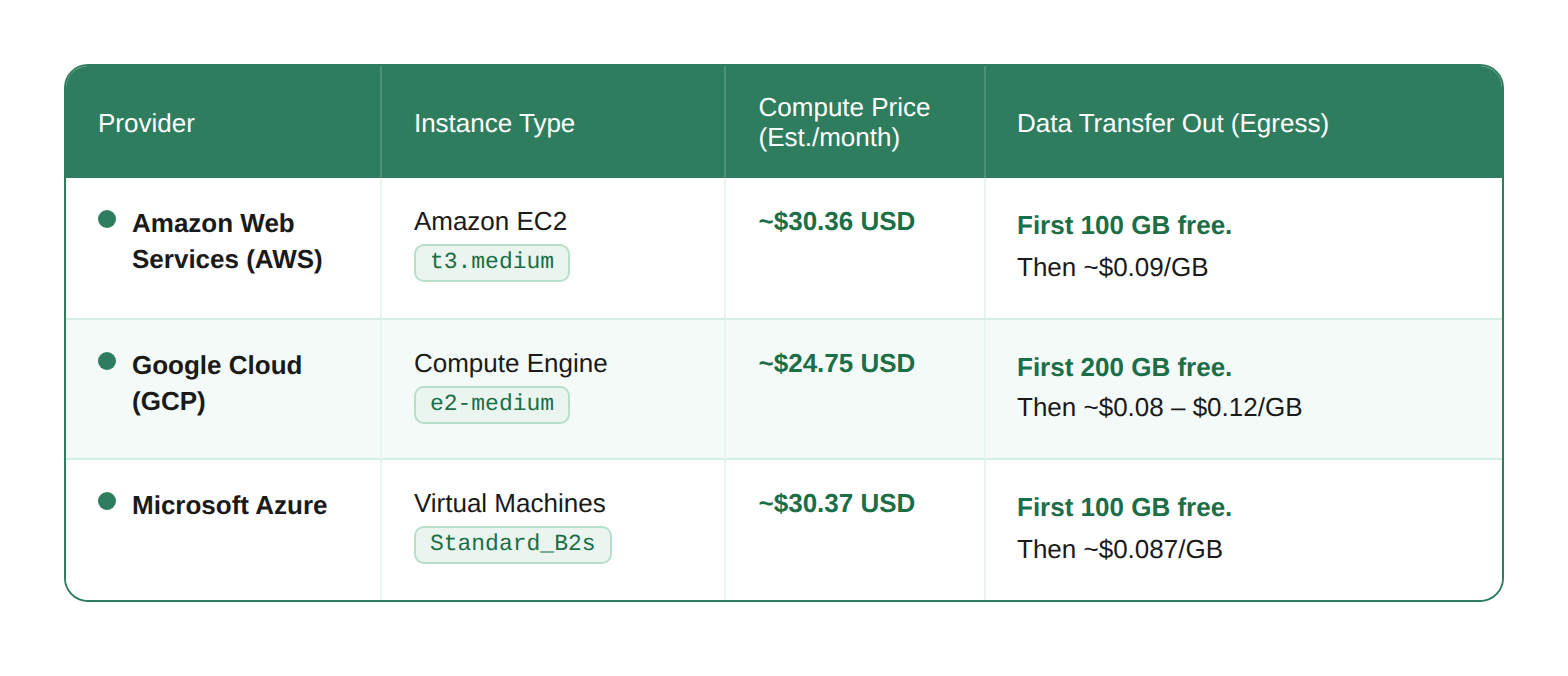Viewport: 1568px width, 676px height.
Task: Click the Google Cloud (GCP) name
Action: pos(217,383)
